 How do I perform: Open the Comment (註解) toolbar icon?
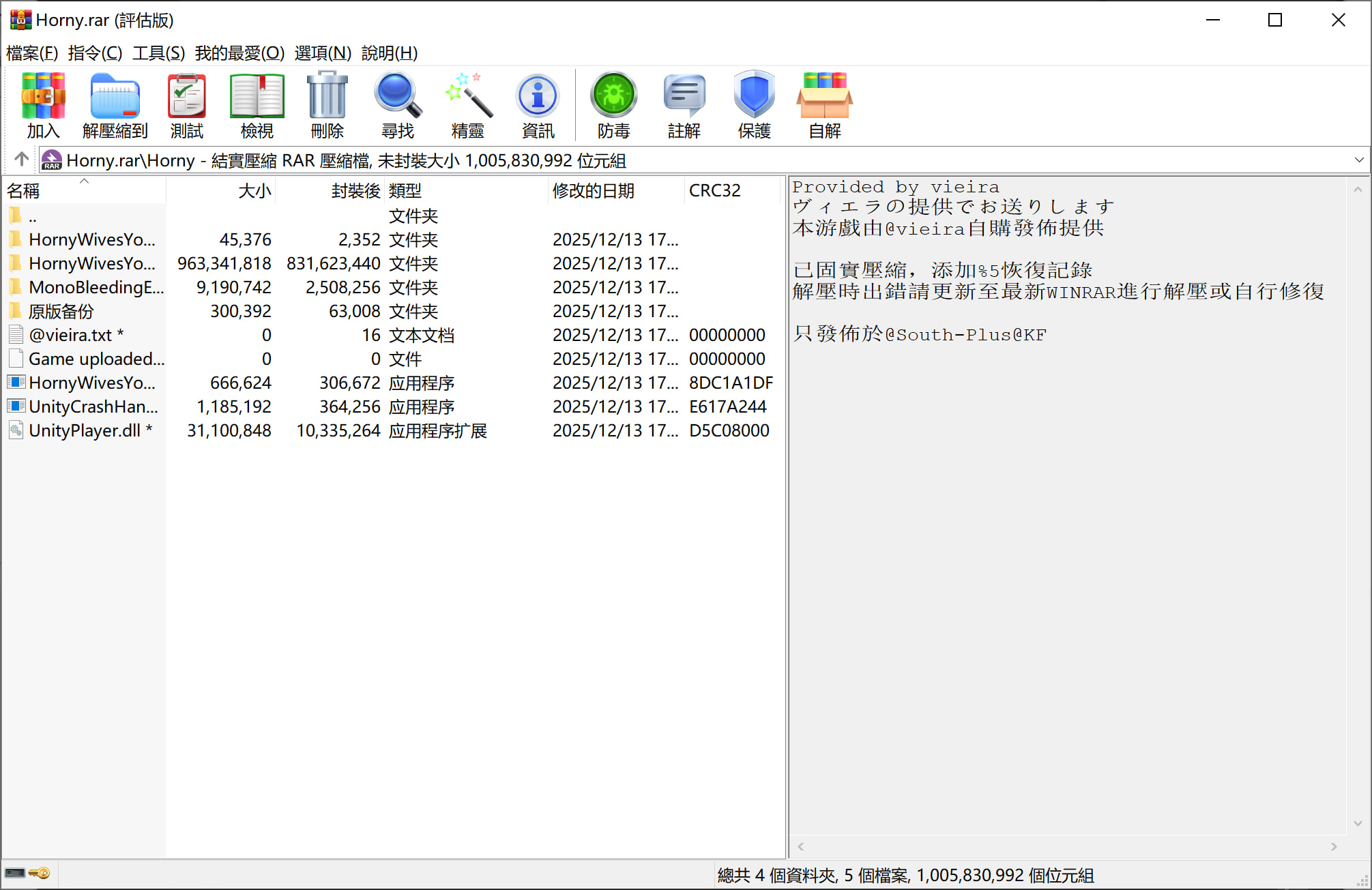[x=684, y=104]
